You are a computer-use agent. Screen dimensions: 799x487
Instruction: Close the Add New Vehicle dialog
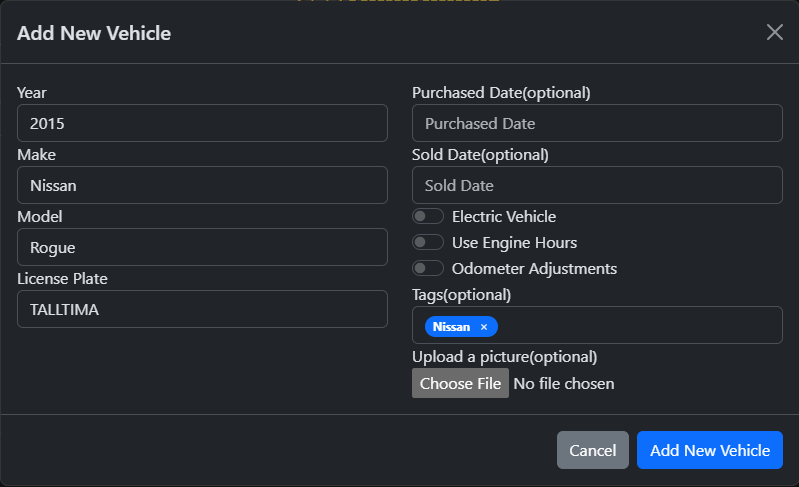coord(775,32)
